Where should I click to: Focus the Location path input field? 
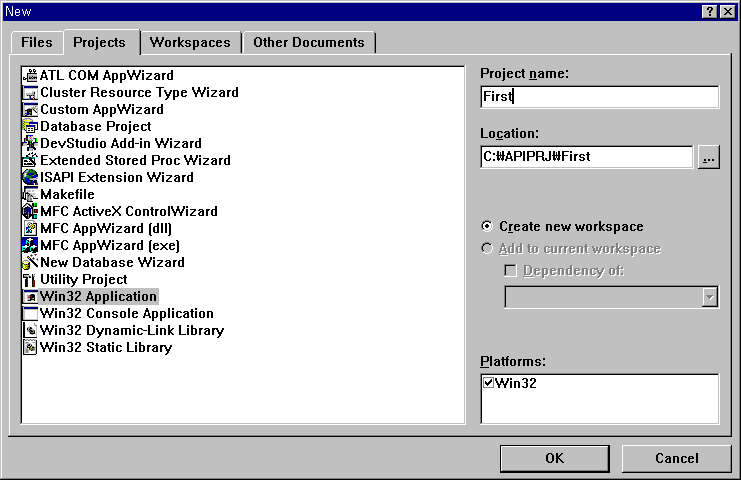(587, 157)
